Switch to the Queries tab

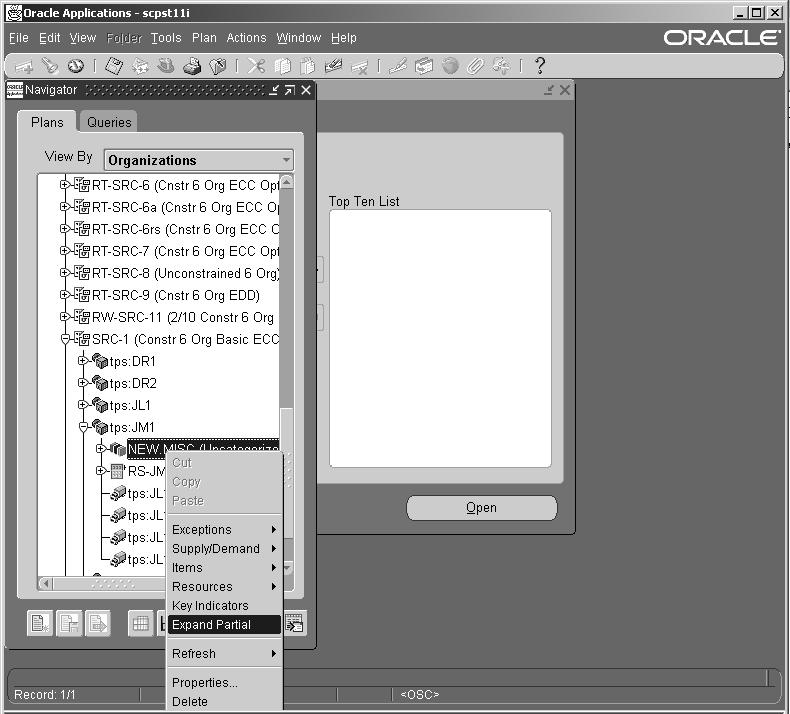pos(109,122)
